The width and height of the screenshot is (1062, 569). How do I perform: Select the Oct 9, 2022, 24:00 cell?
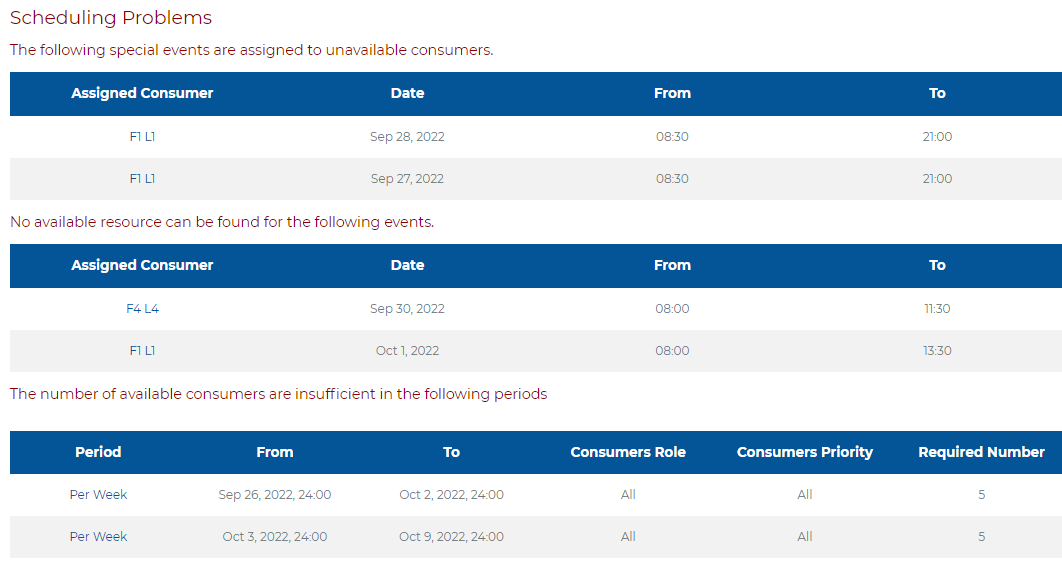pyautogui.click(x=451, y=536)
